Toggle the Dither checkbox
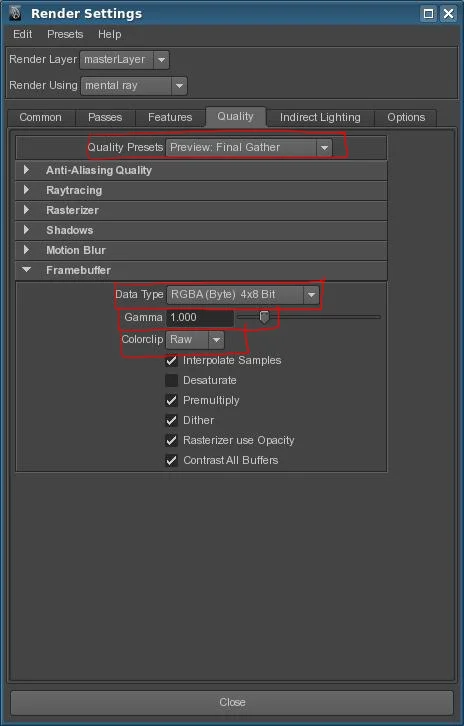464x726 pixels. click(171, 420)
